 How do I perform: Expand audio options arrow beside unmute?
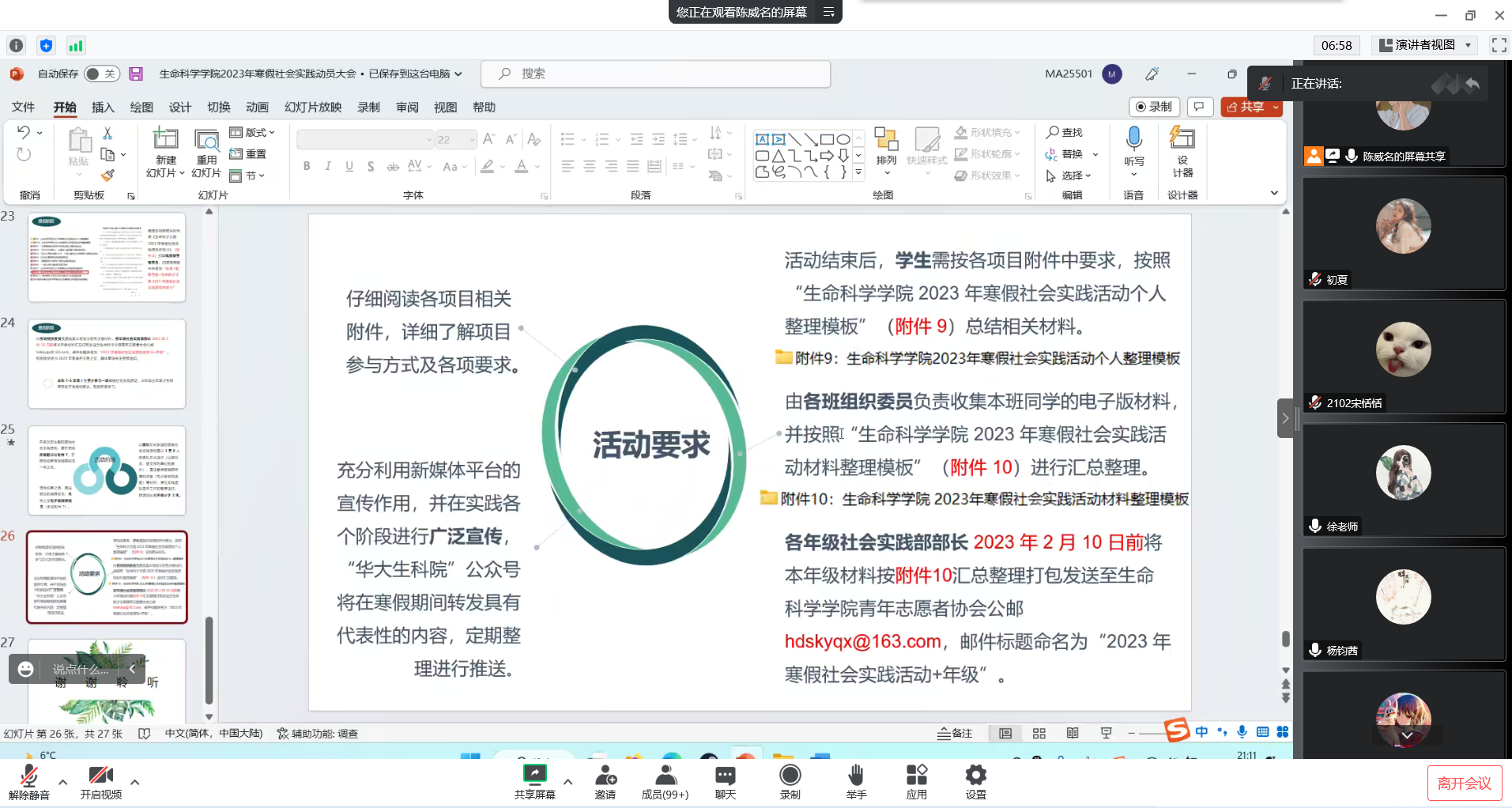tap(63, 782)
